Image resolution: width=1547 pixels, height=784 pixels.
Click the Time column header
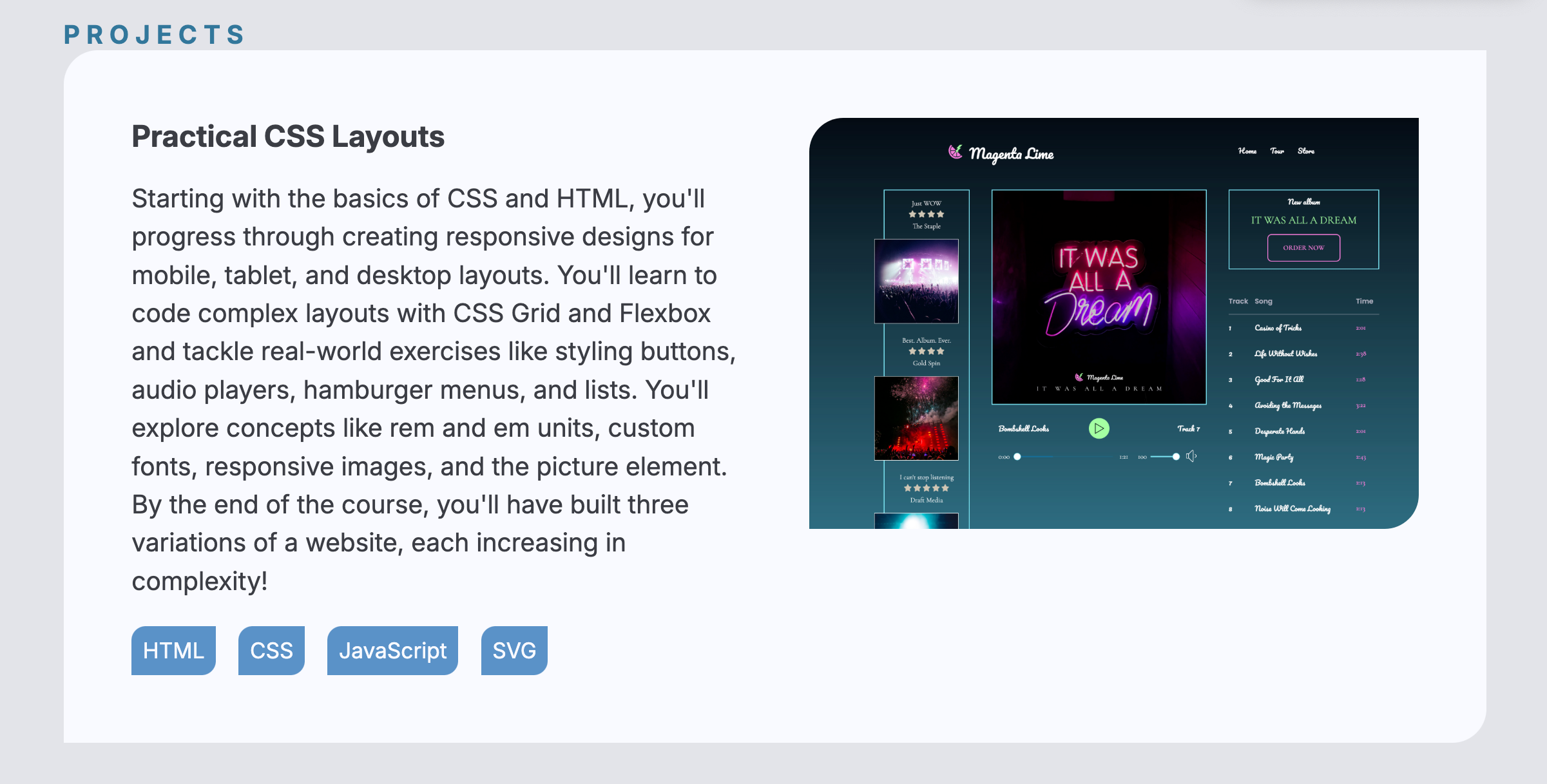(1364, 301)
